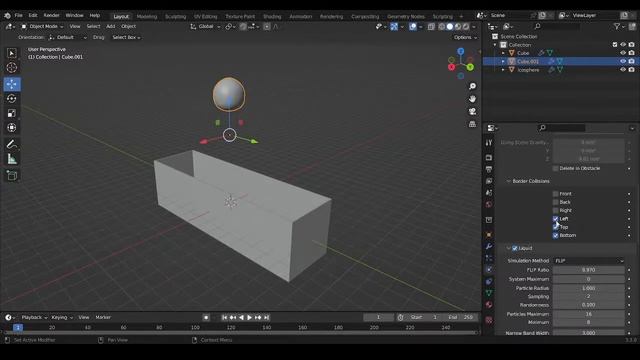Click the viewport pan hand icon

click(472, 99)
